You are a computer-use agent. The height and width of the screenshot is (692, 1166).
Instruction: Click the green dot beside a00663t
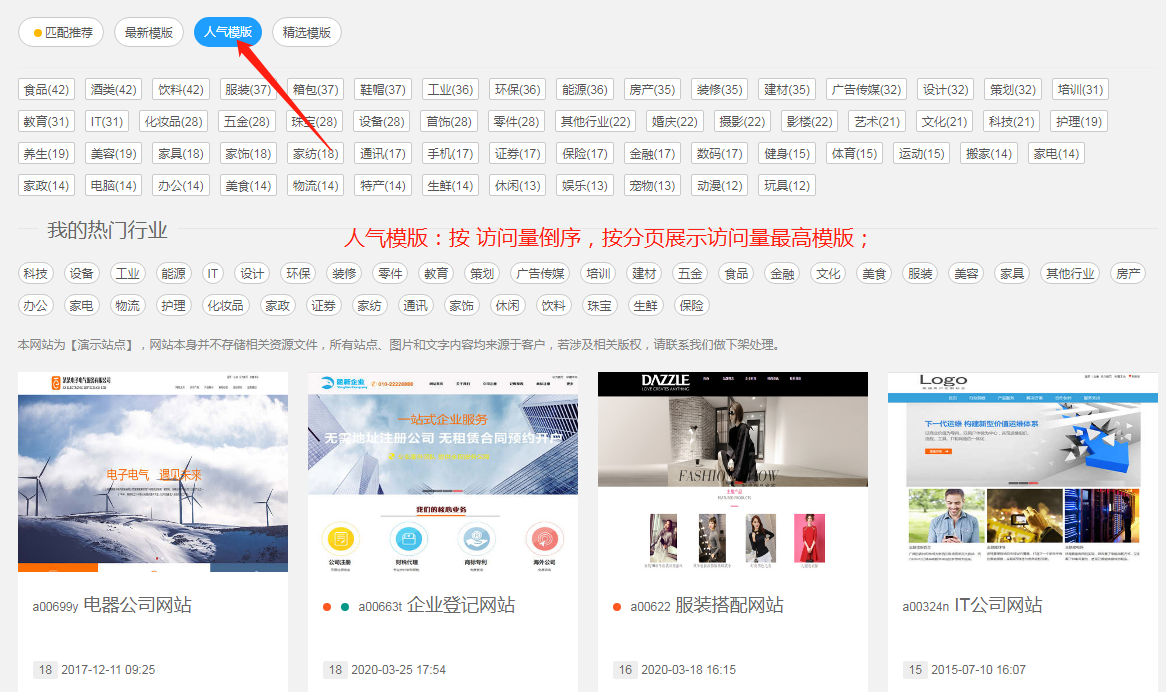click(x=345, y=607)
